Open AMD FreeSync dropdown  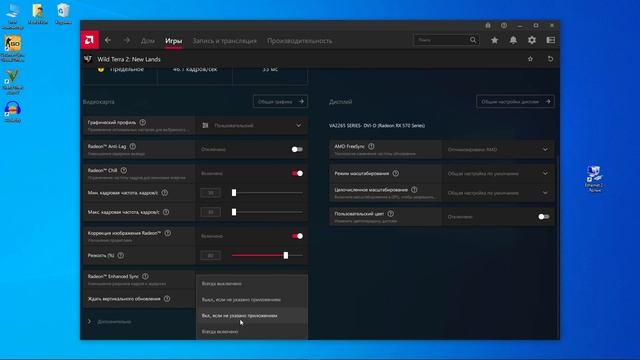pos(498,149)
